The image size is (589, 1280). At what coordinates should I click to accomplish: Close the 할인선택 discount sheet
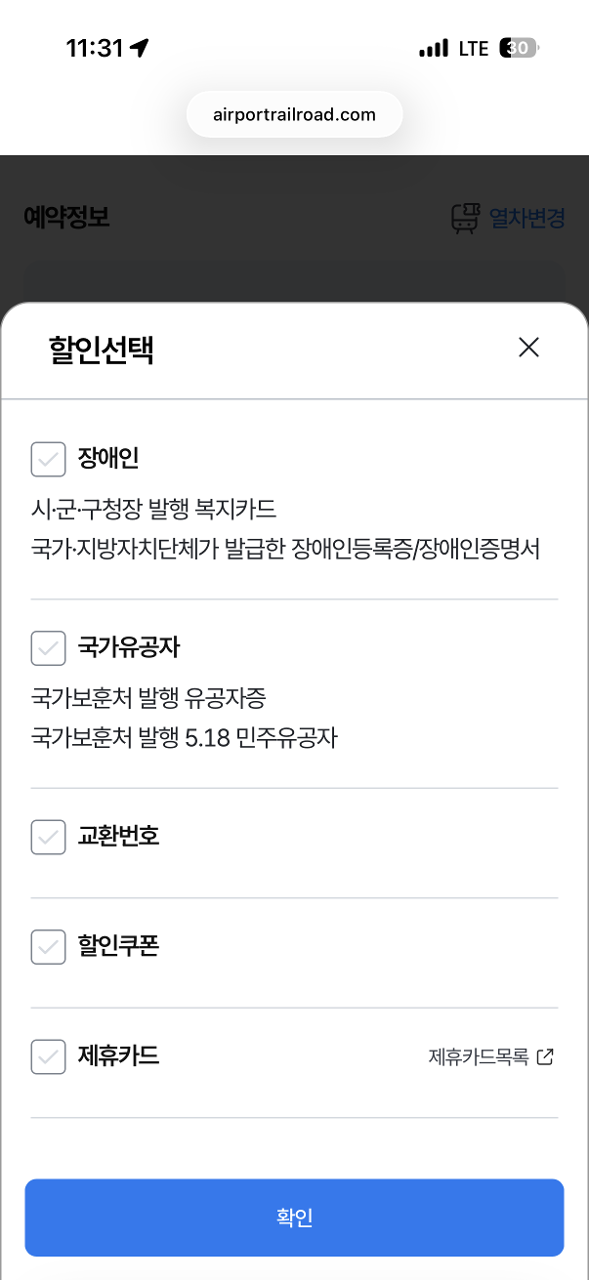529,347
